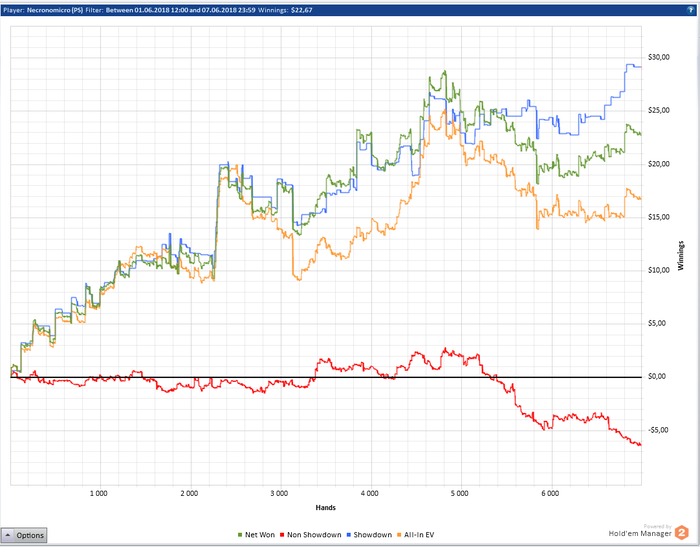Image resolution: width=700 pixels, height=547 pixels.
Task: Toggle the Non Showdown legend entry
Action: 311,534
